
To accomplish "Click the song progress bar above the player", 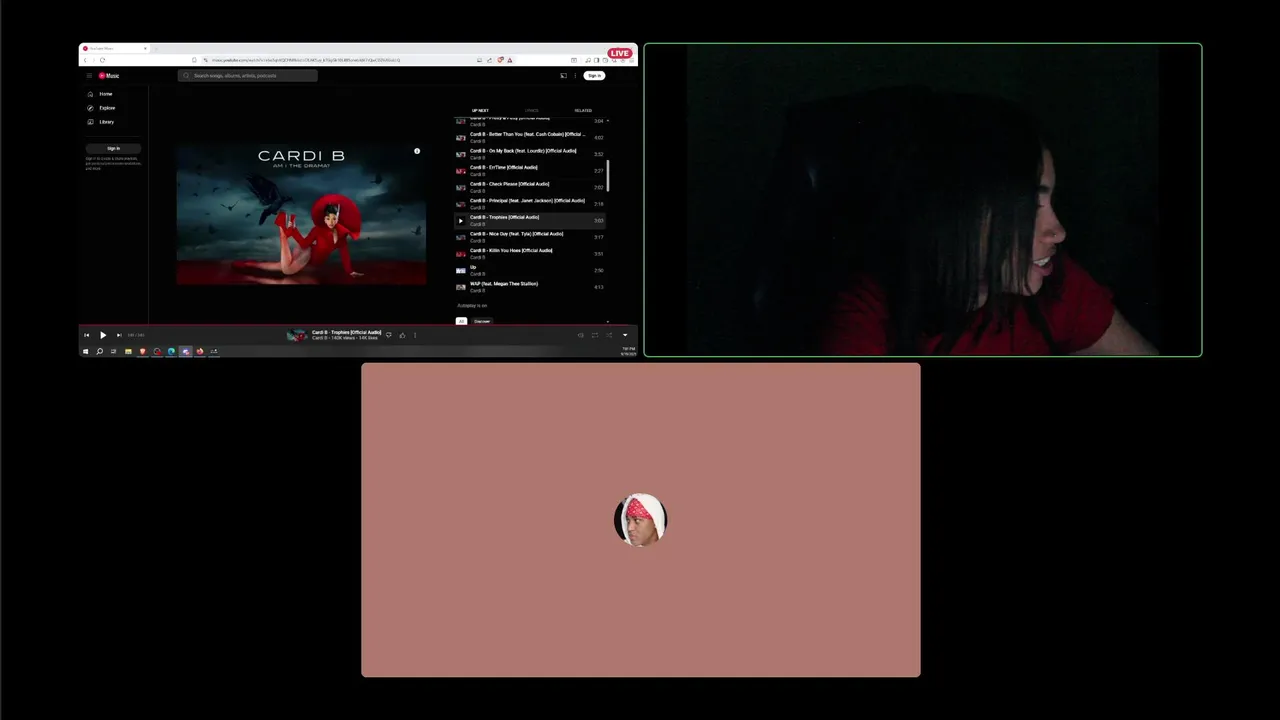I will click(358, 326).
